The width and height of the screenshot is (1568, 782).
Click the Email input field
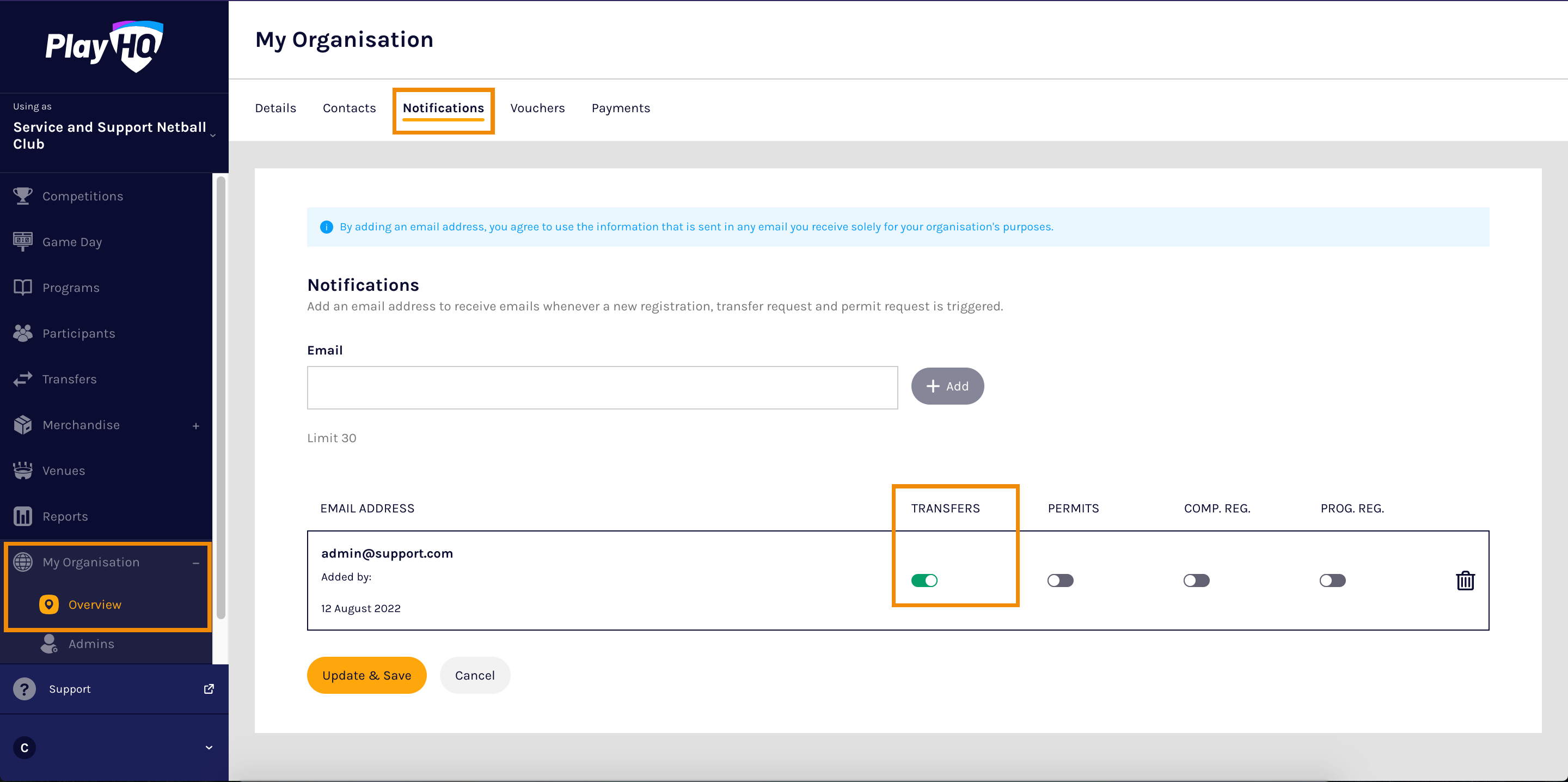click(602, 387)
